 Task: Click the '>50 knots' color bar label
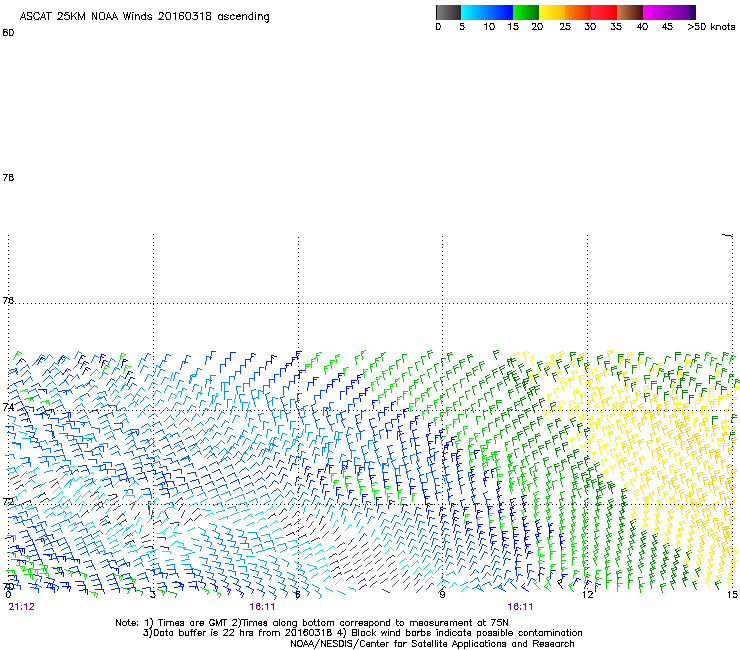tap(711, 27)
